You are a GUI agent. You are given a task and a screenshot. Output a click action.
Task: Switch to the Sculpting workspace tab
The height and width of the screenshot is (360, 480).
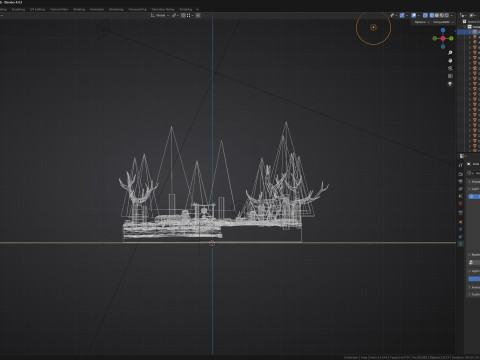click(x=18, y=9)
